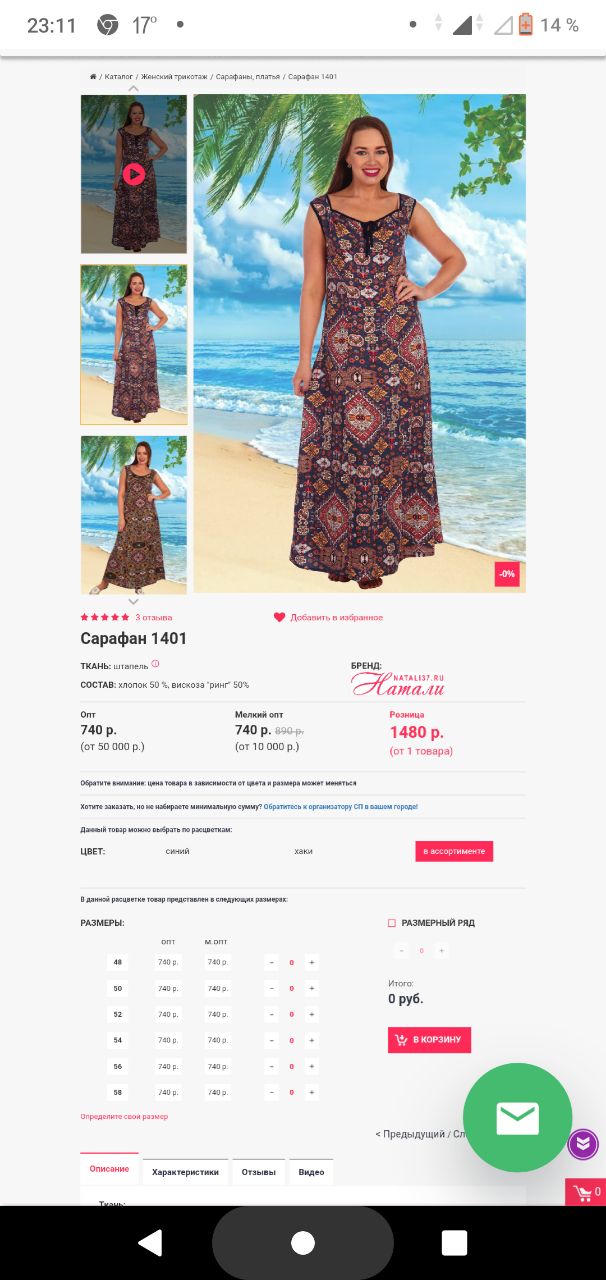Screen dimensions: 606x1280
Task: Tap the Android back navigation button
Action: pos(150,1242)
